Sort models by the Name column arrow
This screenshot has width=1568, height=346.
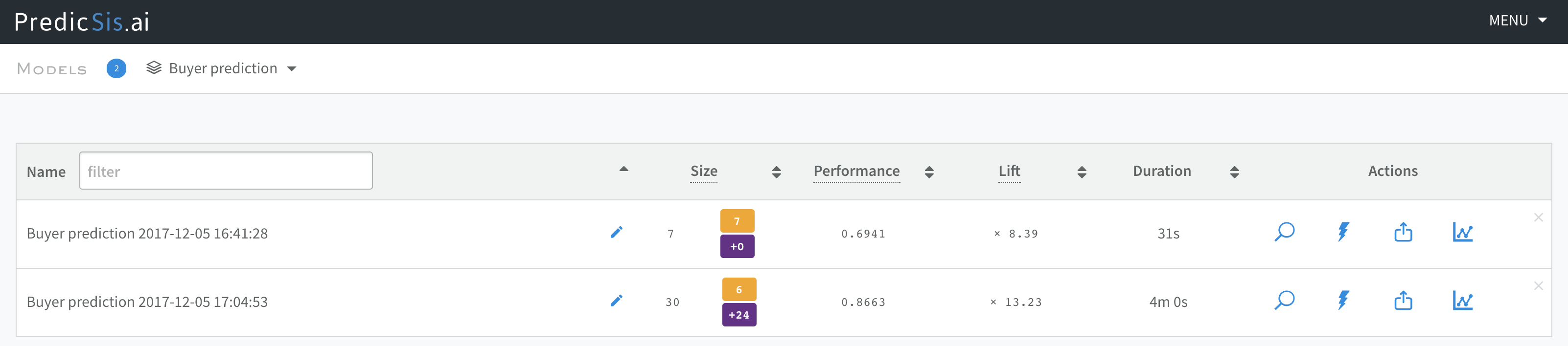pos(623,170)
